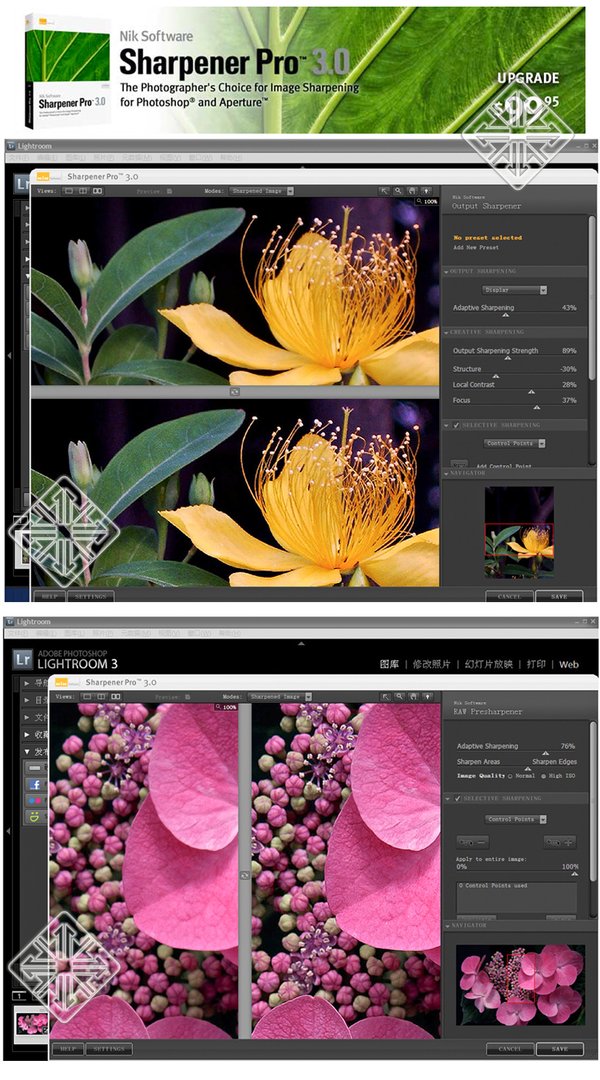This screenshot has width=600, height=1080.
Task: Click Apply to entire image slider handle
Action: pos(574,874)
